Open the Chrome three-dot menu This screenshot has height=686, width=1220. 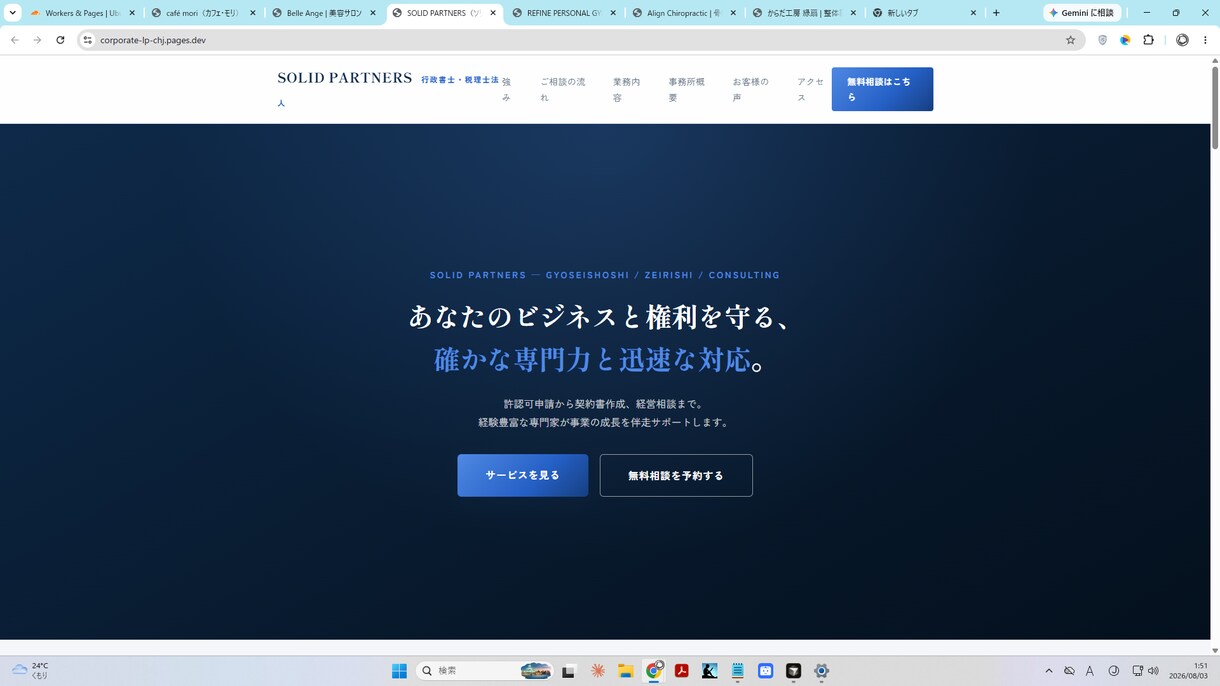tap(1205, 40)
